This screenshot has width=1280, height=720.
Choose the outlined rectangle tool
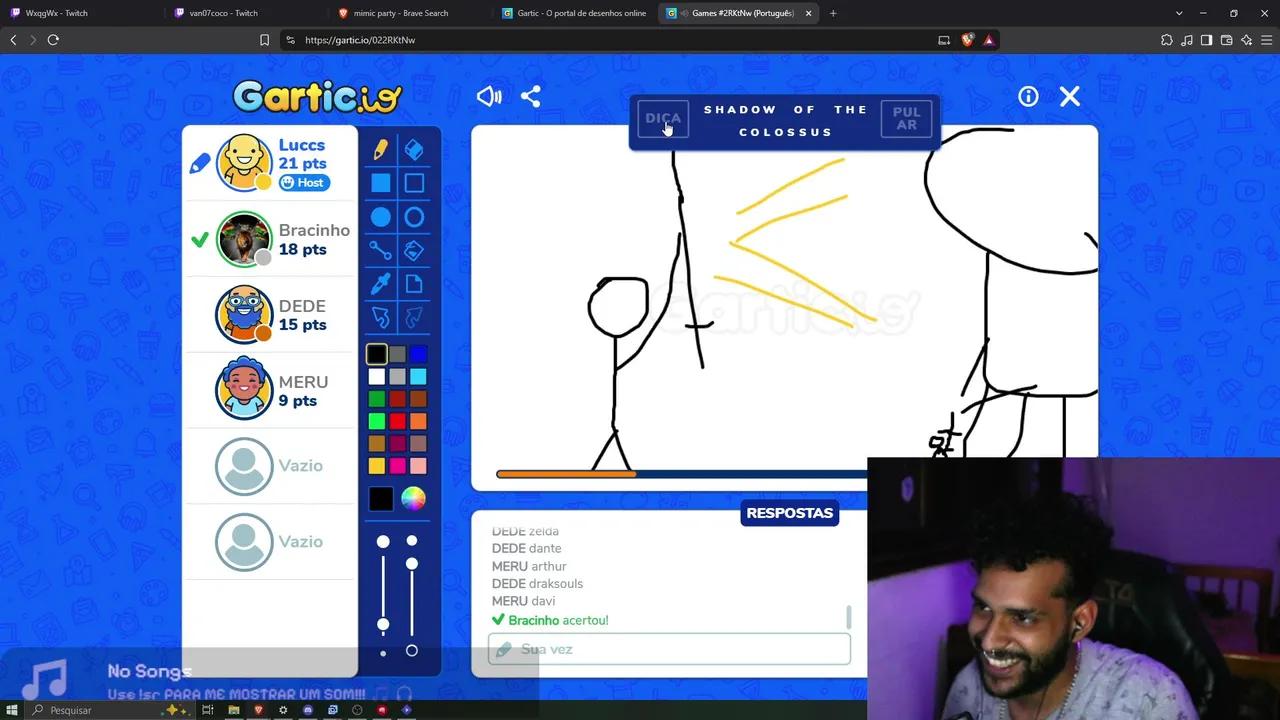(414, 183)
